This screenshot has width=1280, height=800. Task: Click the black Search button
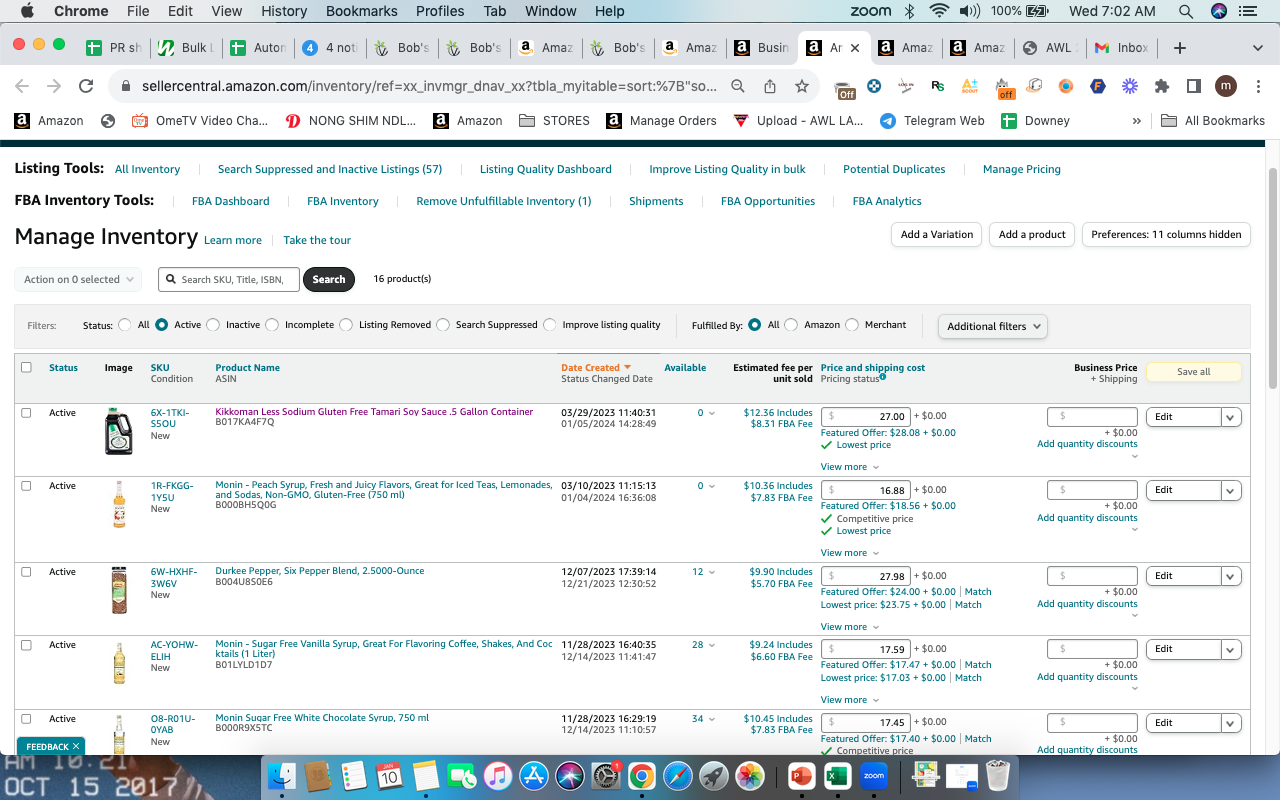(x=329, y=280)
